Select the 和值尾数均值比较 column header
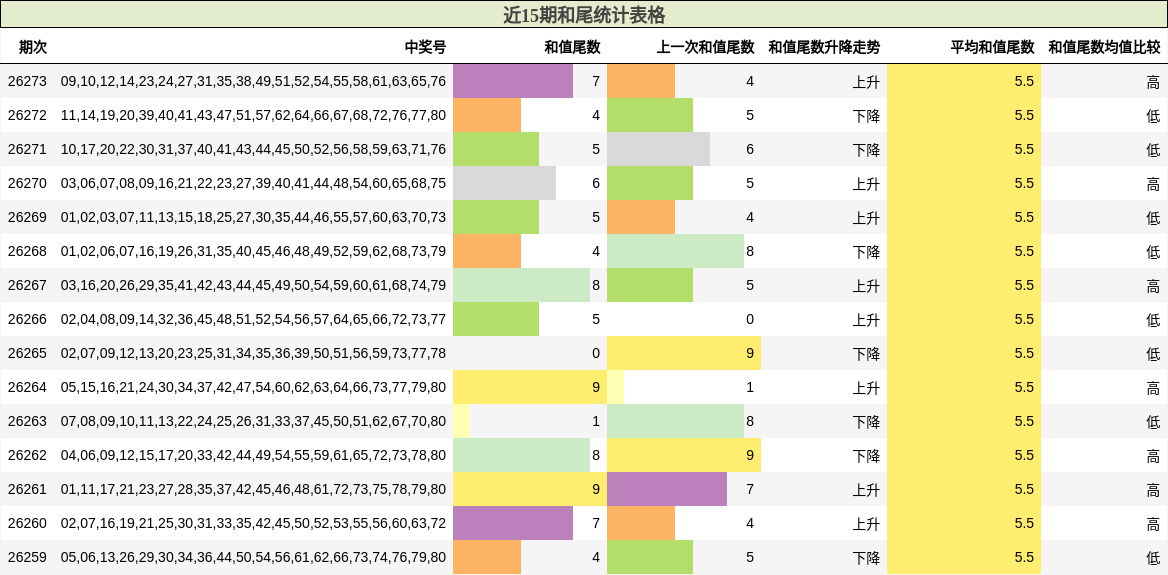 click(x=1104, y=48)
